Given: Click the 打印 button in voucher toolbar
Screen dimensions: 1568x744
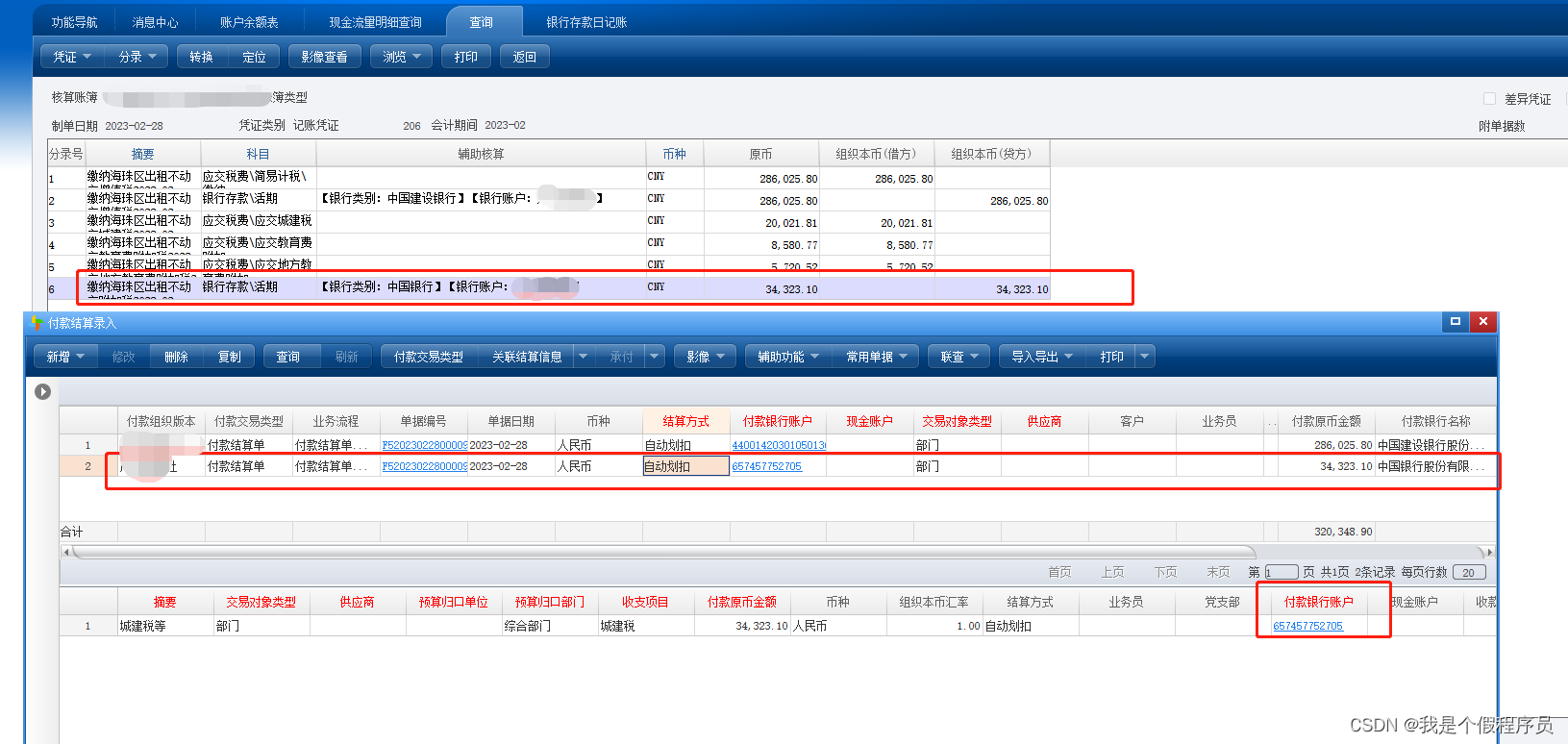Looking at the screenshot, I should coord(466,57).
